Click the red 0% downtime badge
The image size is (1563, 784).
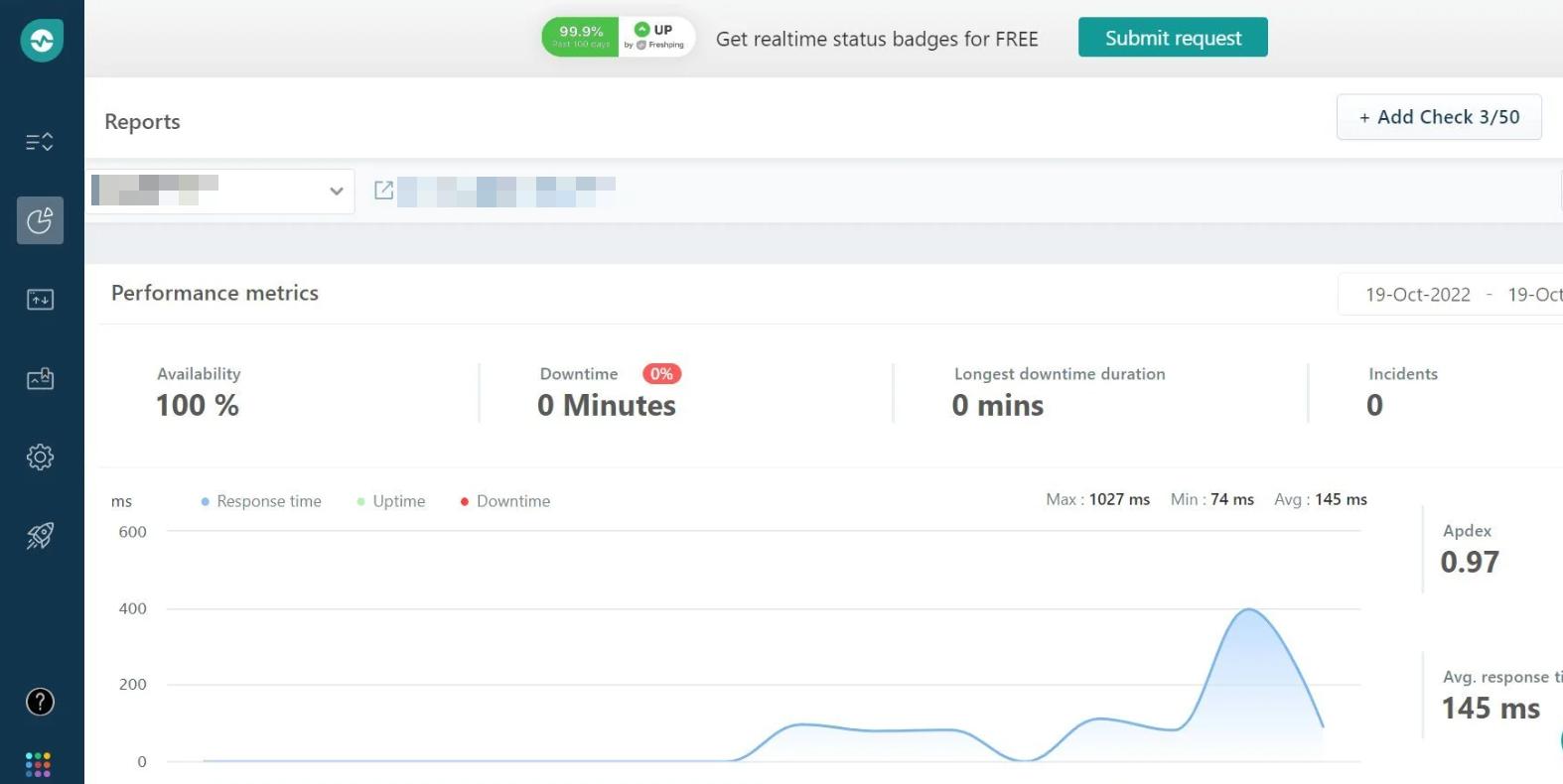(661, 374)
